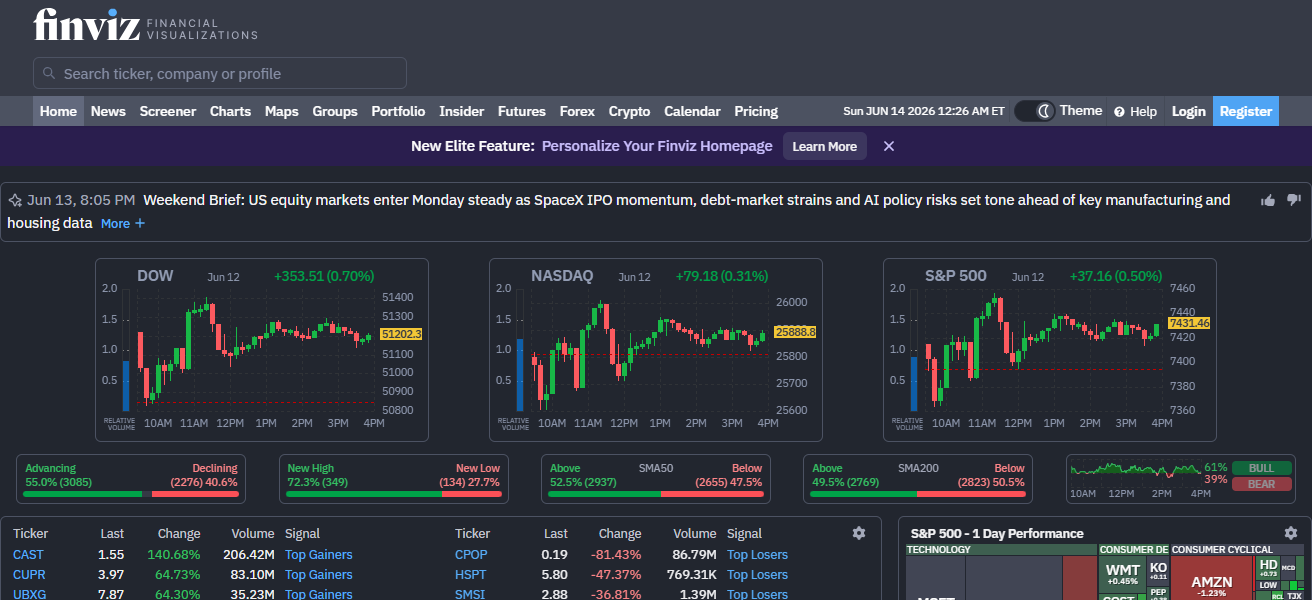Viewport: 1312px width, 600px height.
Task: Click the BEAR sentiment button
Action: (x=1262, y=484)
